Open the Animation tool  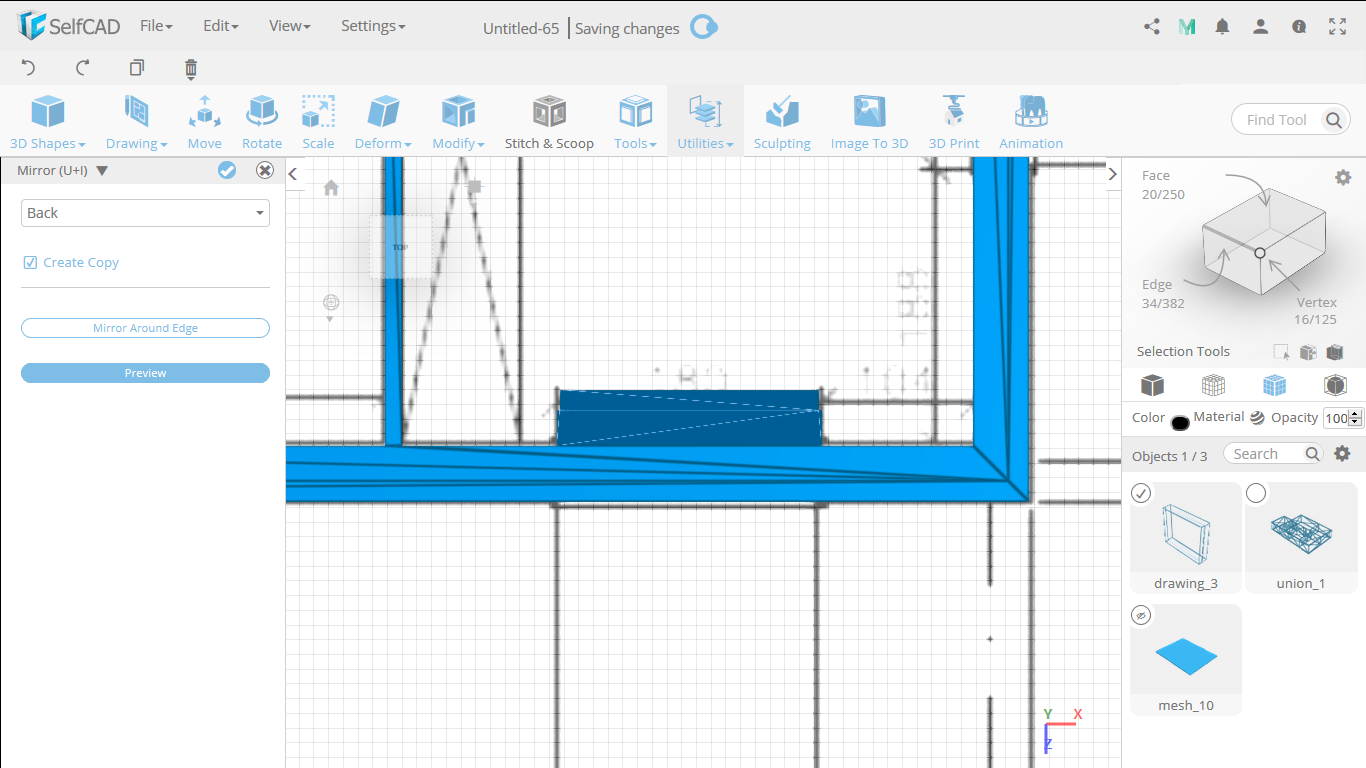click(x=1031, y=122)
